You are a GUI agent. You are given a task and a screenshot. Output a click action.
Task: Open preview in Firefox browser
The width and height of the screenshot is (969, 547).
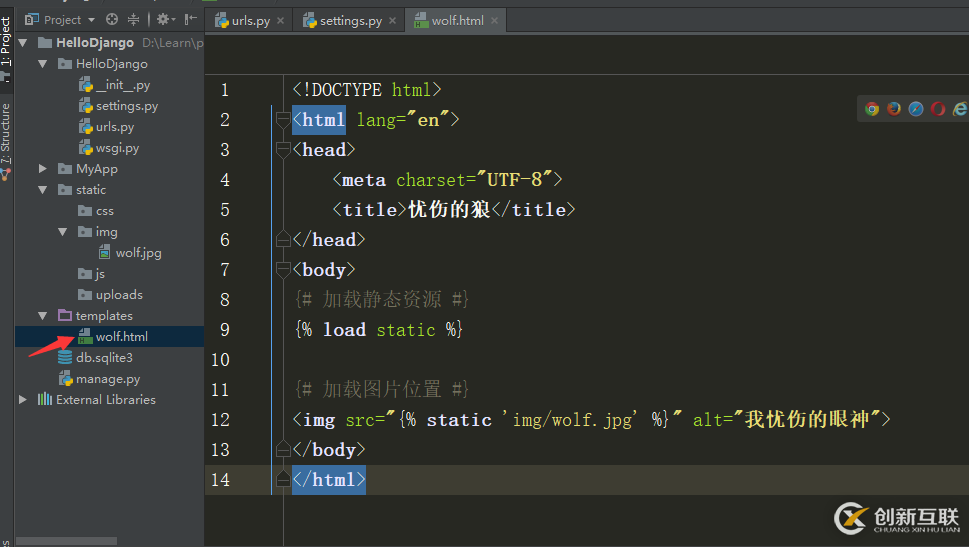894,109
